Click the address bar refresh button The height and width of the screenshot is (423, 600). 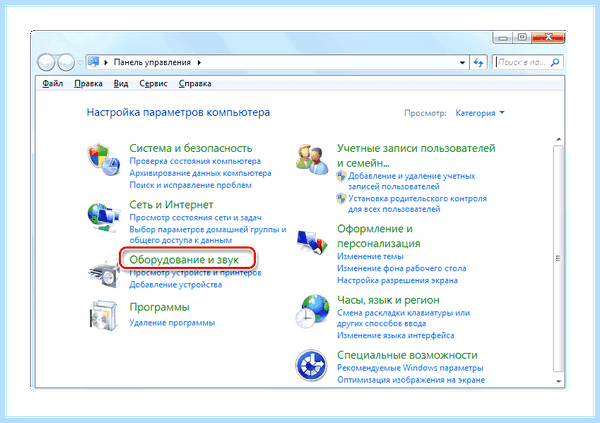click(478, 62)
